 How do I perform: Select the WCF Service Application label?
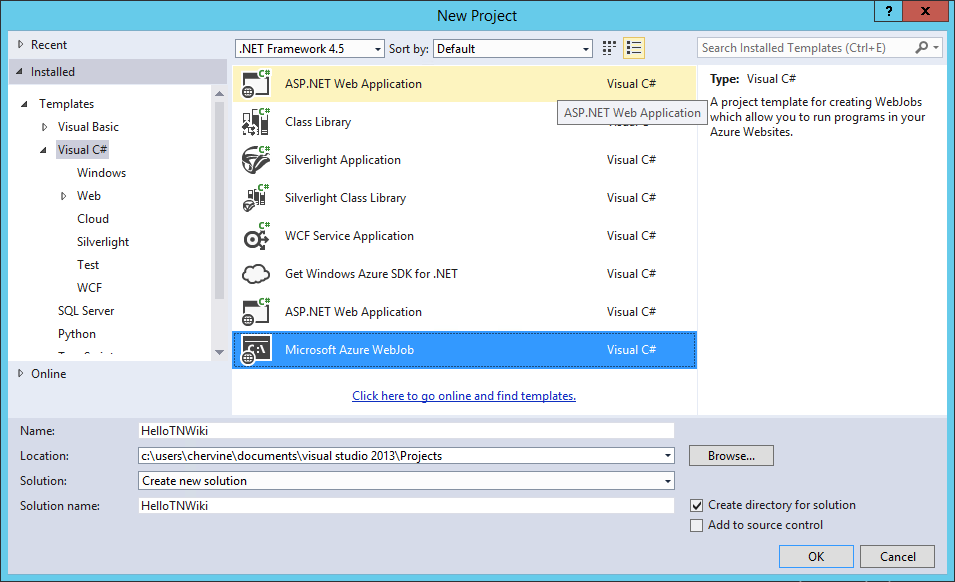(349, 236)
